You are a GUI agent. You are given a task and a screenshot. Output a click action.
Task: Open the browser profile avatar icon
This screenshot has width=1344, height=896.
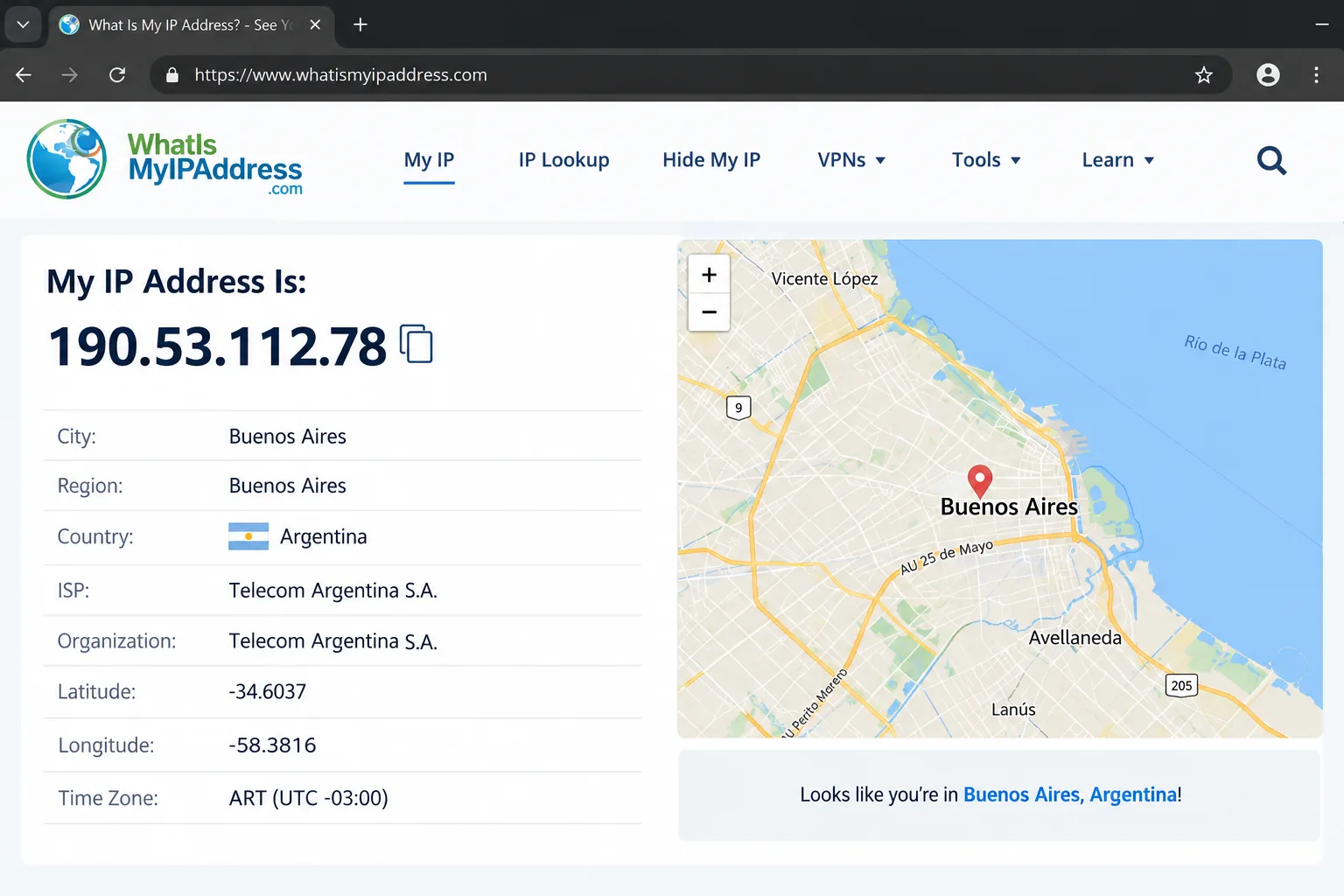click(x=1268, y=75)
